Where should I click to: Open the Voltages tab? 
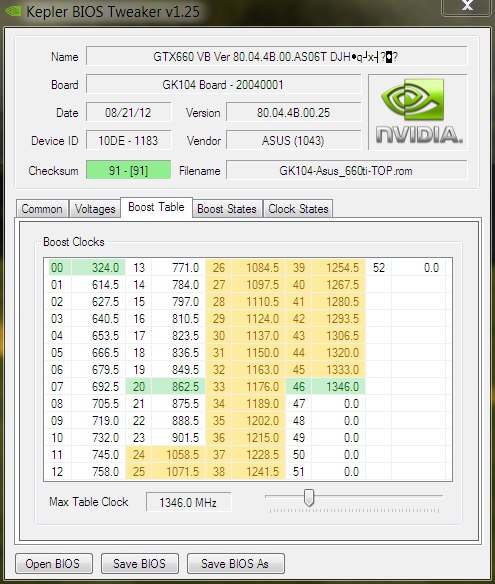(x=95, y=209)
